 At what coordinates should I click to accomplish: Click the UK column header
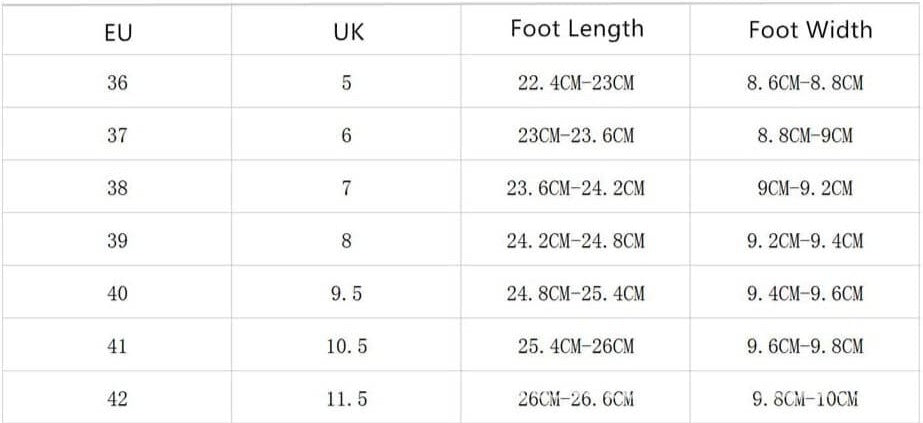pos(347,31)
